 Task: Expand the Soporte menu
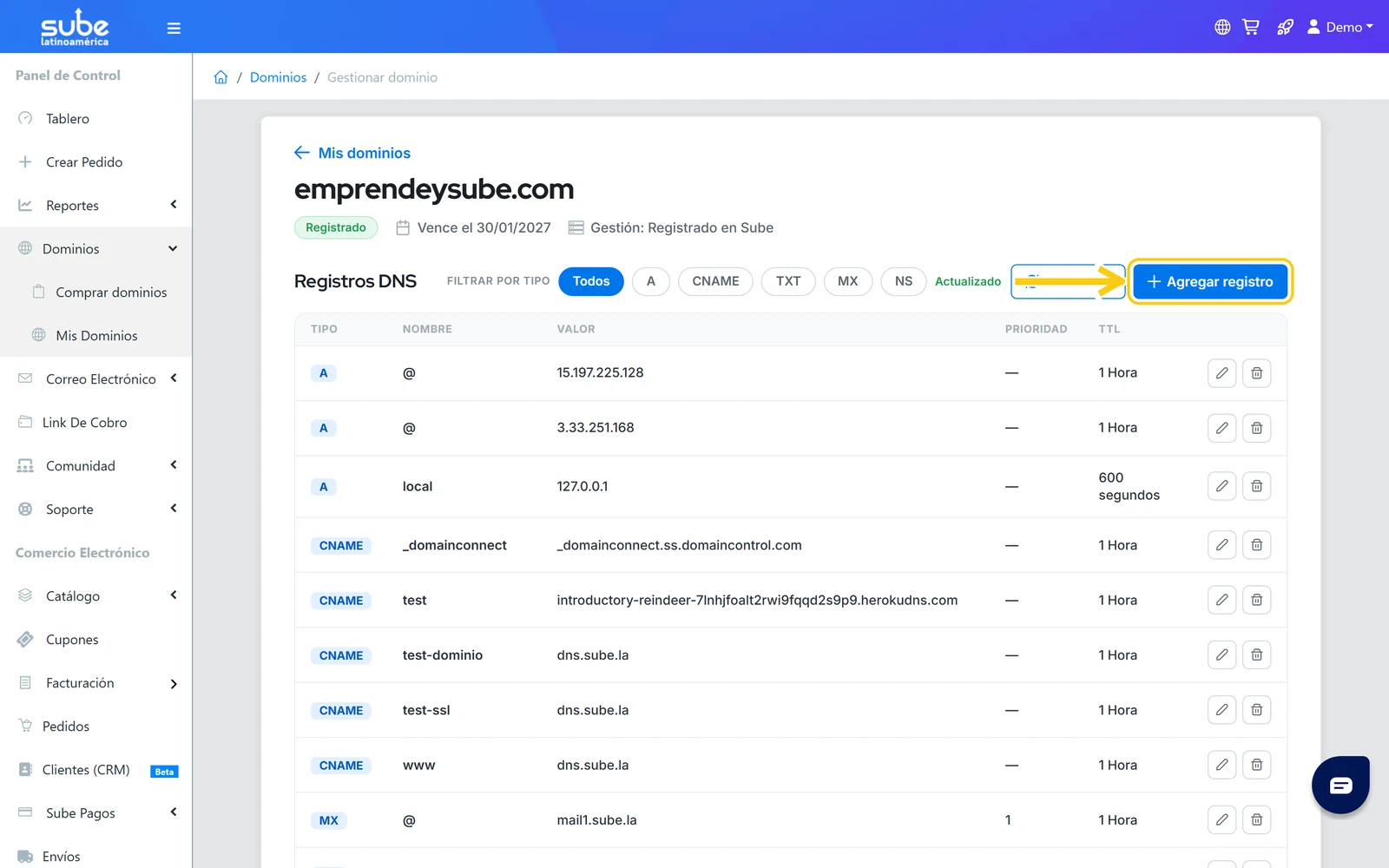coord(95,509)
